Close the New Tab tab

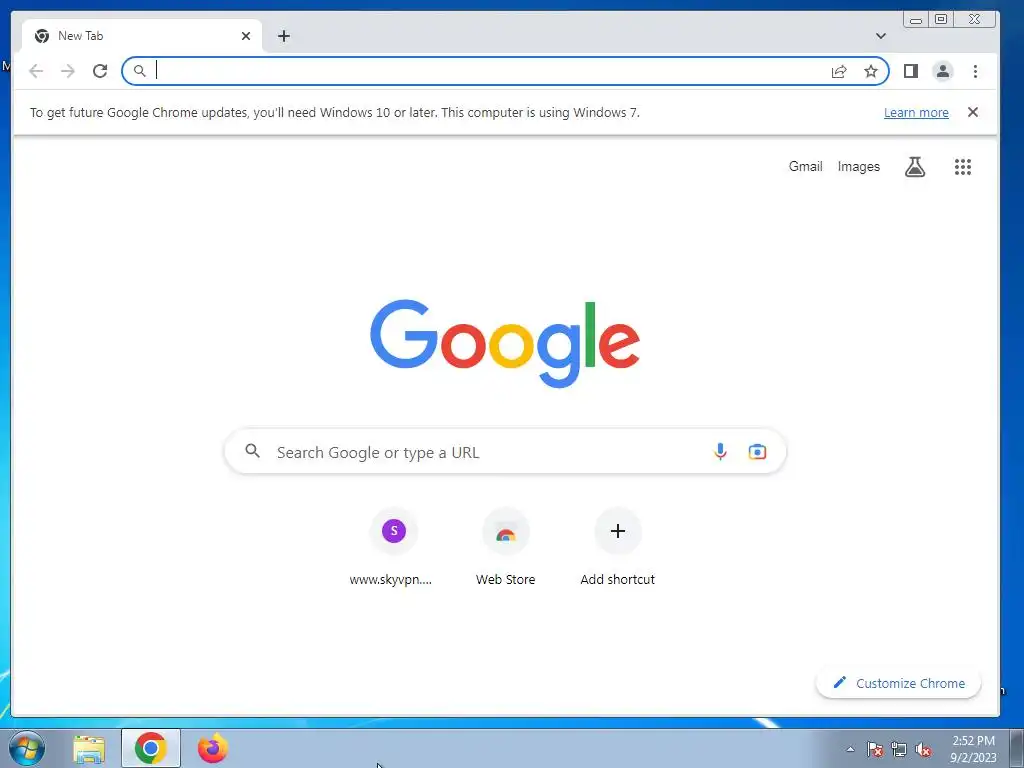(x=246, y=36)
